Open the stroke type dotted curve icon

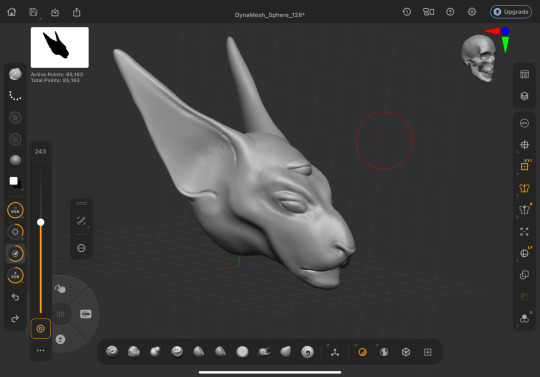15,96
